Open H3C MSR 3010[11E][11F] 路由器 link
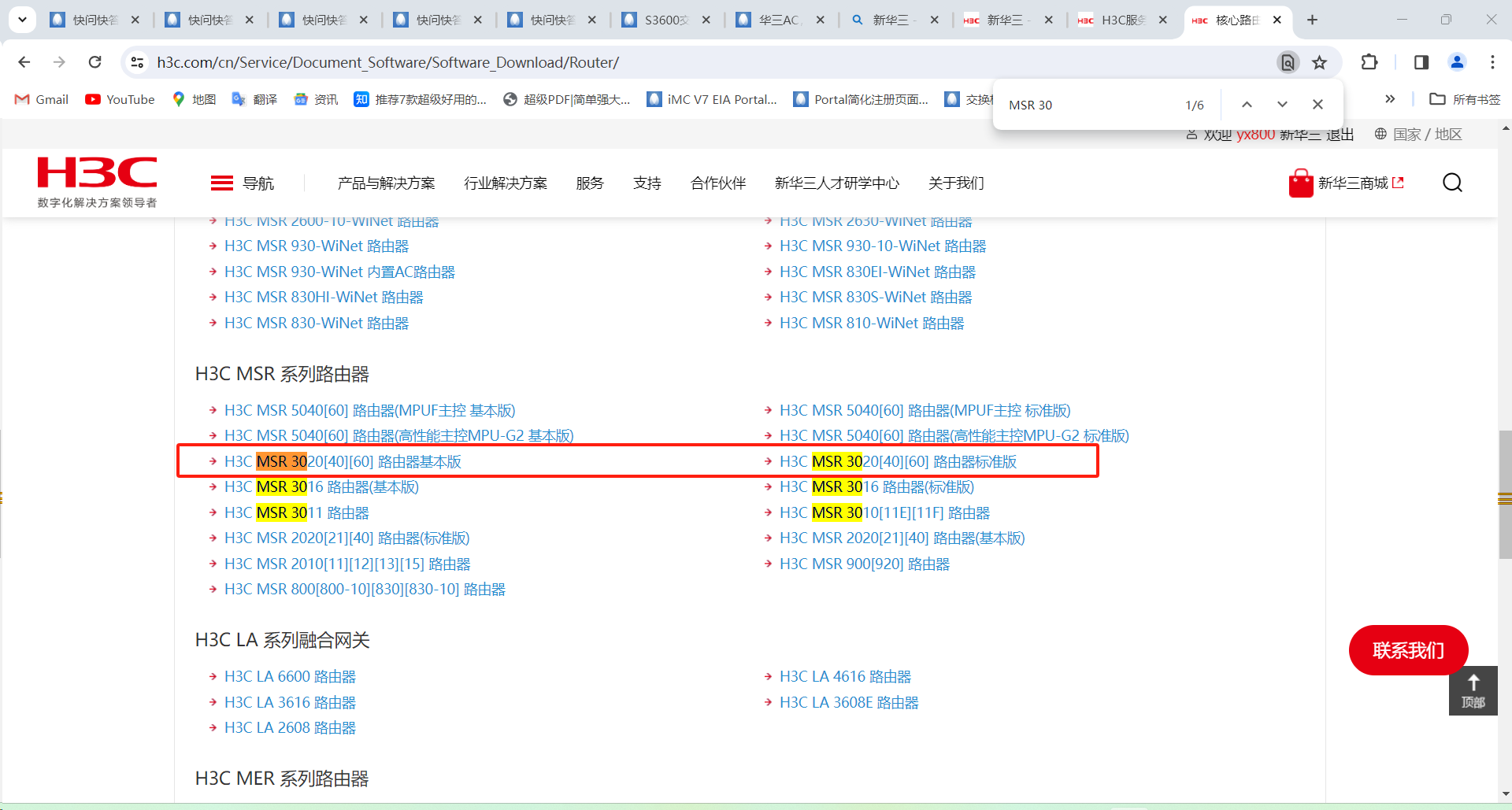Viewport: 1512px width, 810px height. click(x=884, y=512)
